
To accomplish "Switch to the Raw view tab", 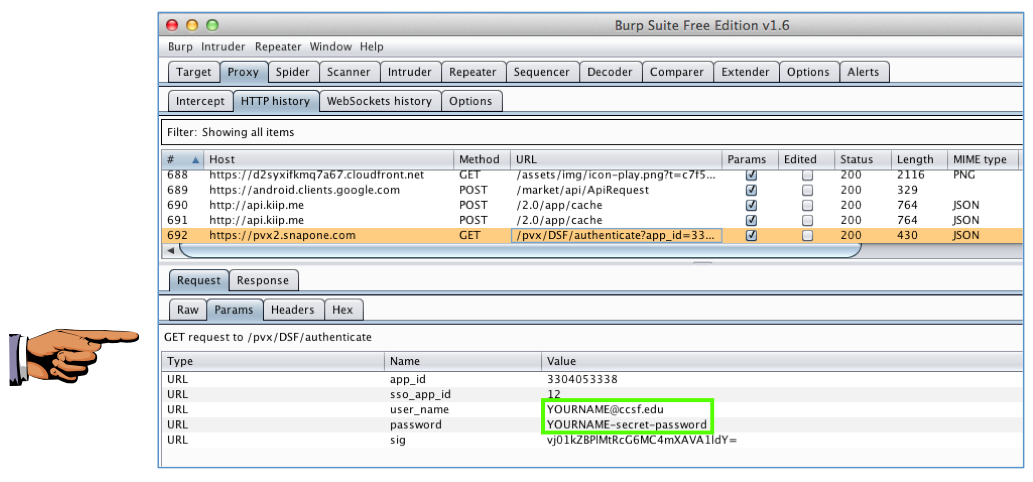I will tap(188, 309).
